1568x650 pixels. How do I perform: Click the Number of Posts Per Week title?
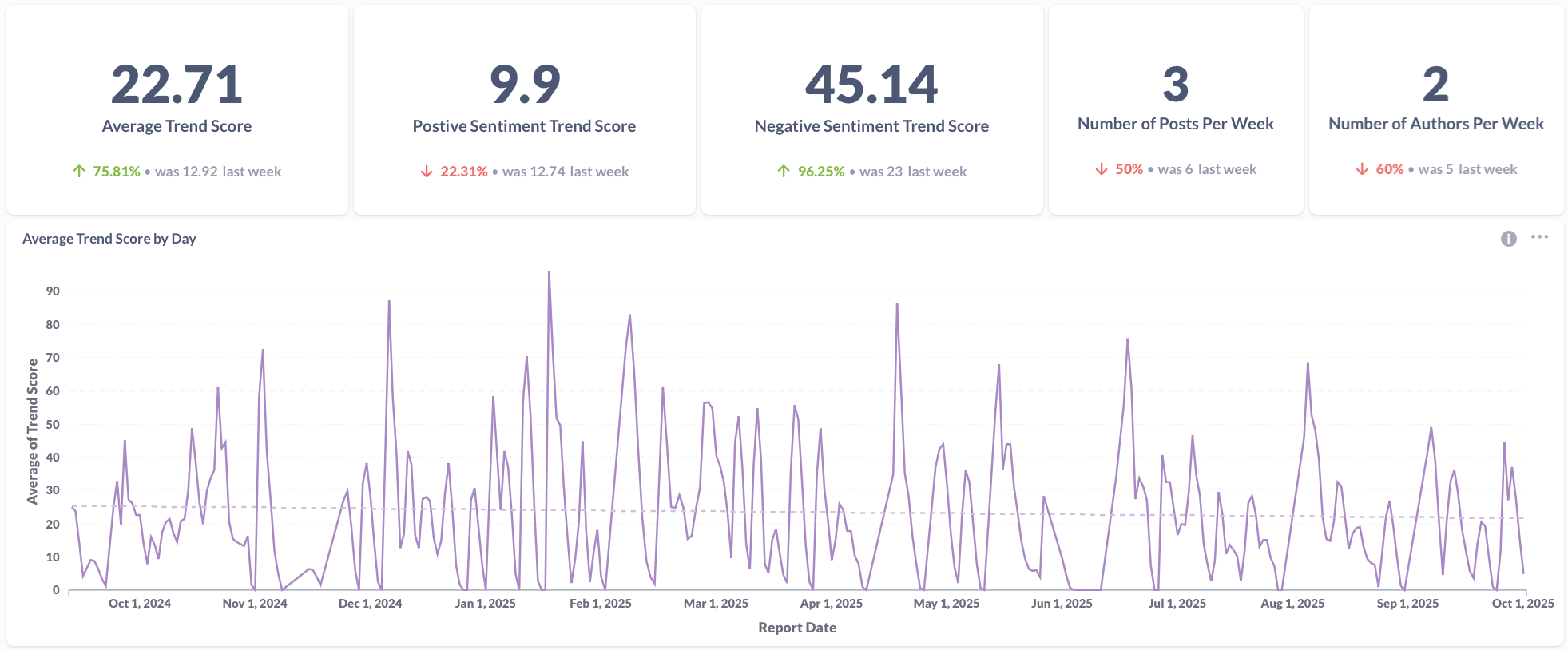(x=1175, y=124)
